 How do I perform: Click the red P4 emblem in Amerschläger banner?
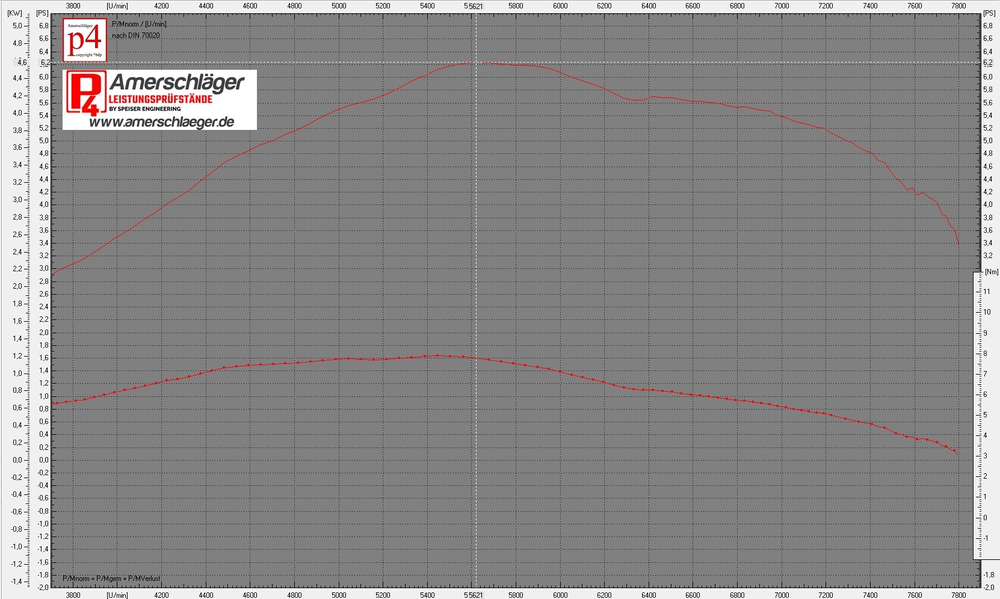[84, 93]
